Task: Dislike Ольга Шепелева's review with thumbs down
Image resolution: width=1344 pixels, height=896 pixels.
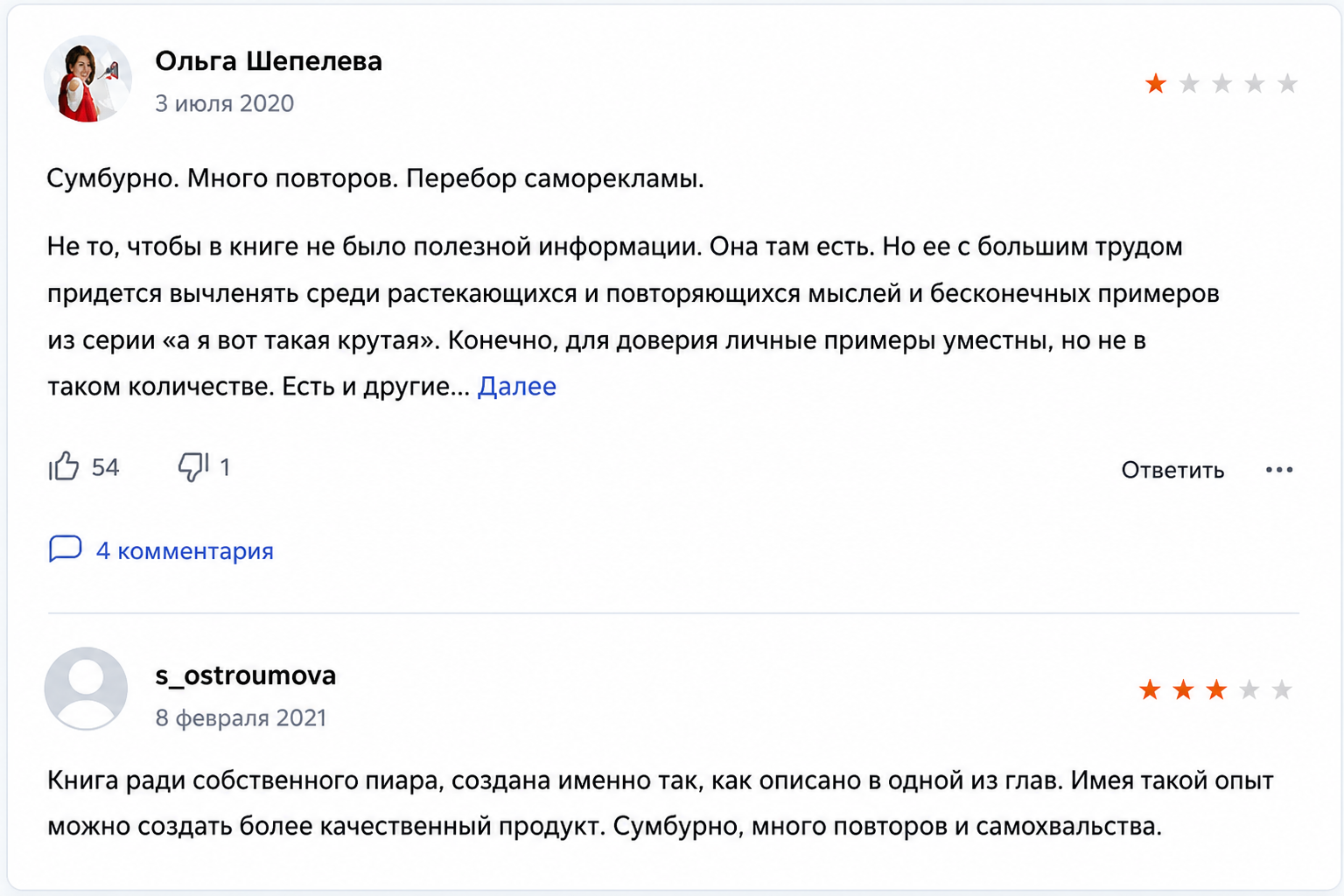Action: [192, 467]
